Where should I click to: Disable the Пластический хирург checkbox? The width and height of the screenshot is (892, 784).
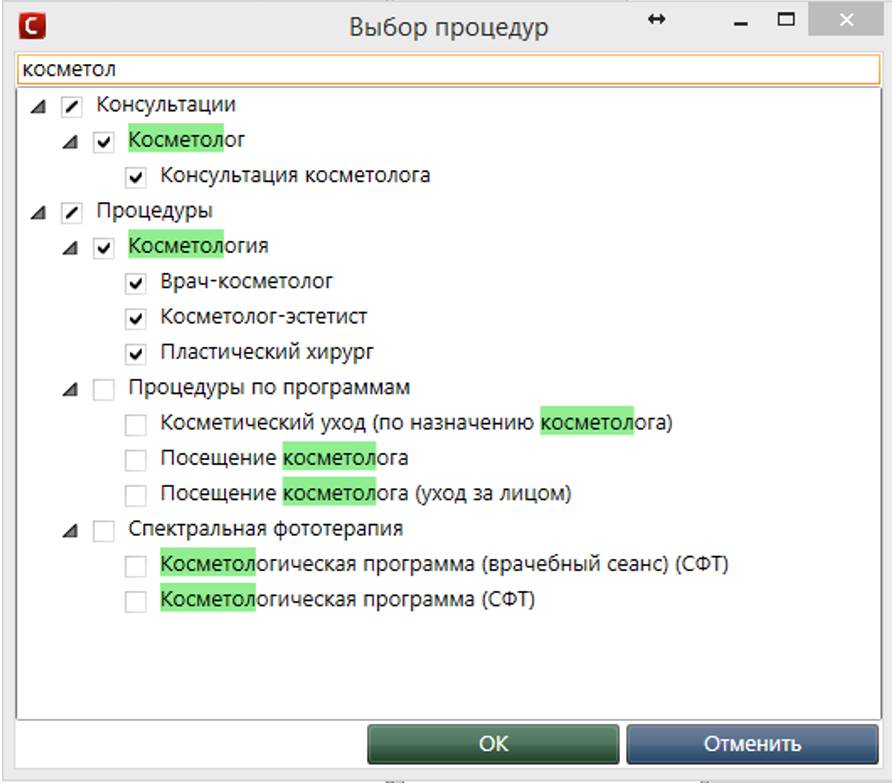click(136, 353)
